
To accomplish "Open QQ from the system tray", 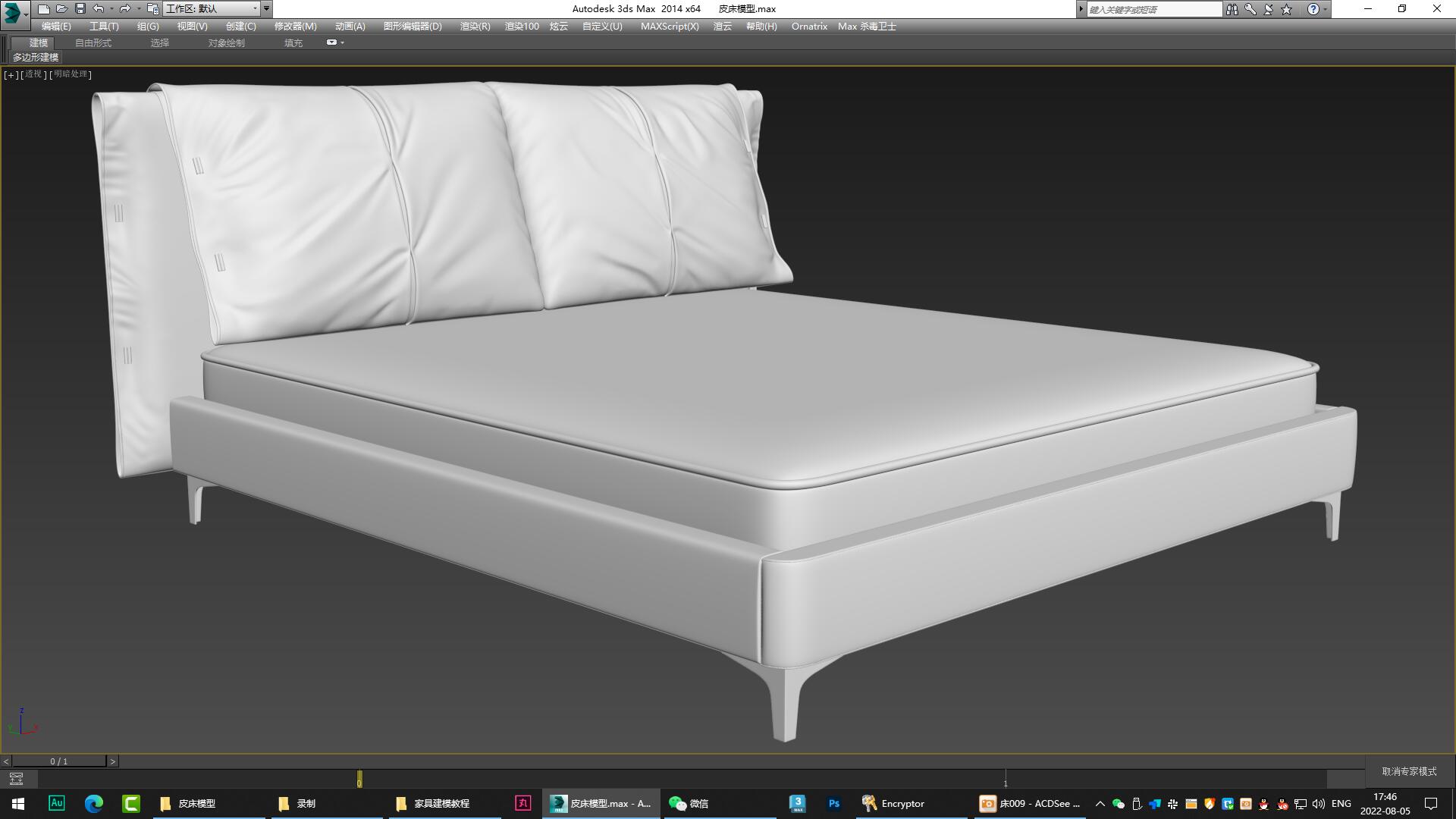I will click(x=1263, y=804).
